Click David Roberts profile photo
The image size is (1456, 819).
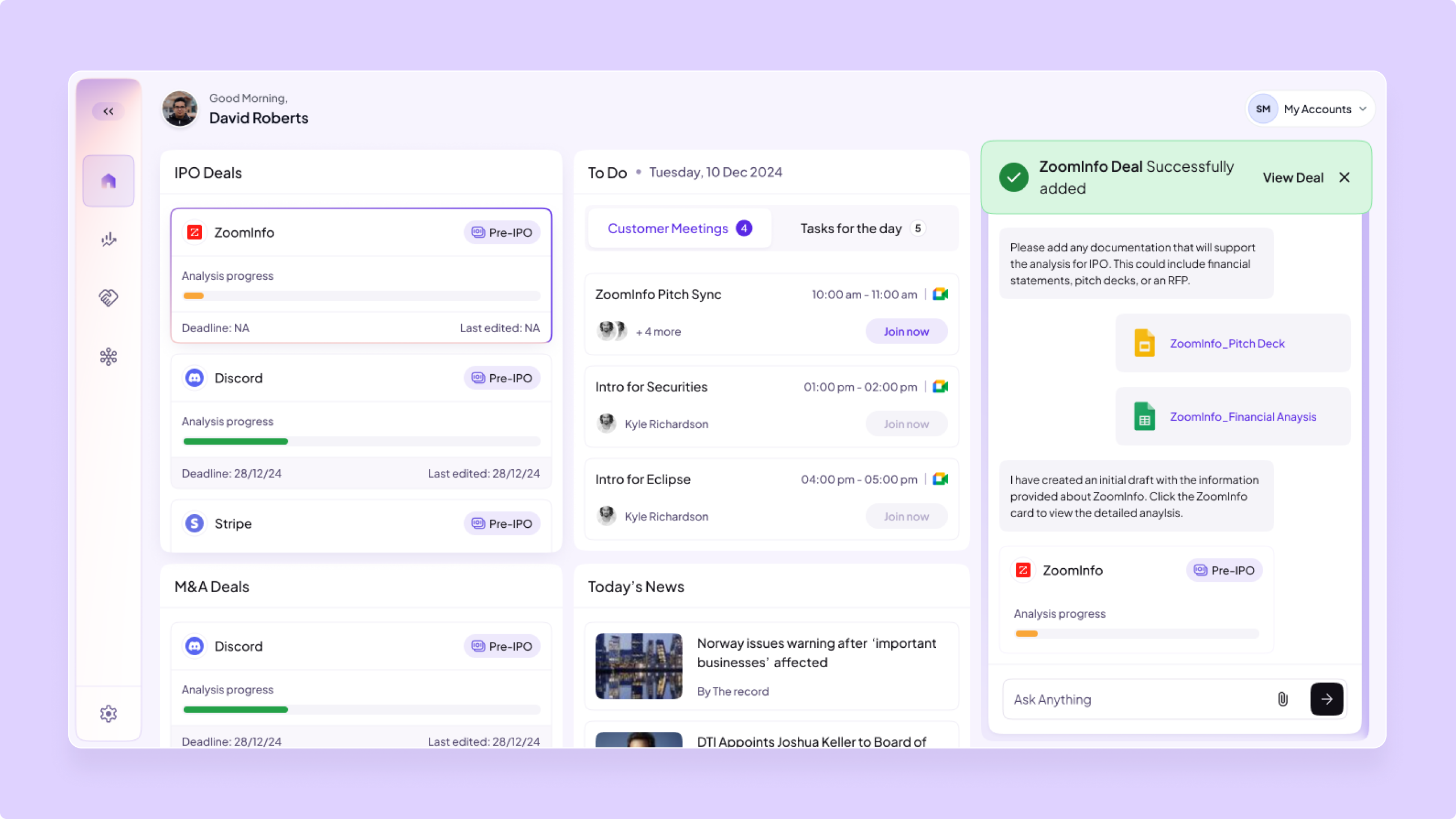(x=180, y=108)
